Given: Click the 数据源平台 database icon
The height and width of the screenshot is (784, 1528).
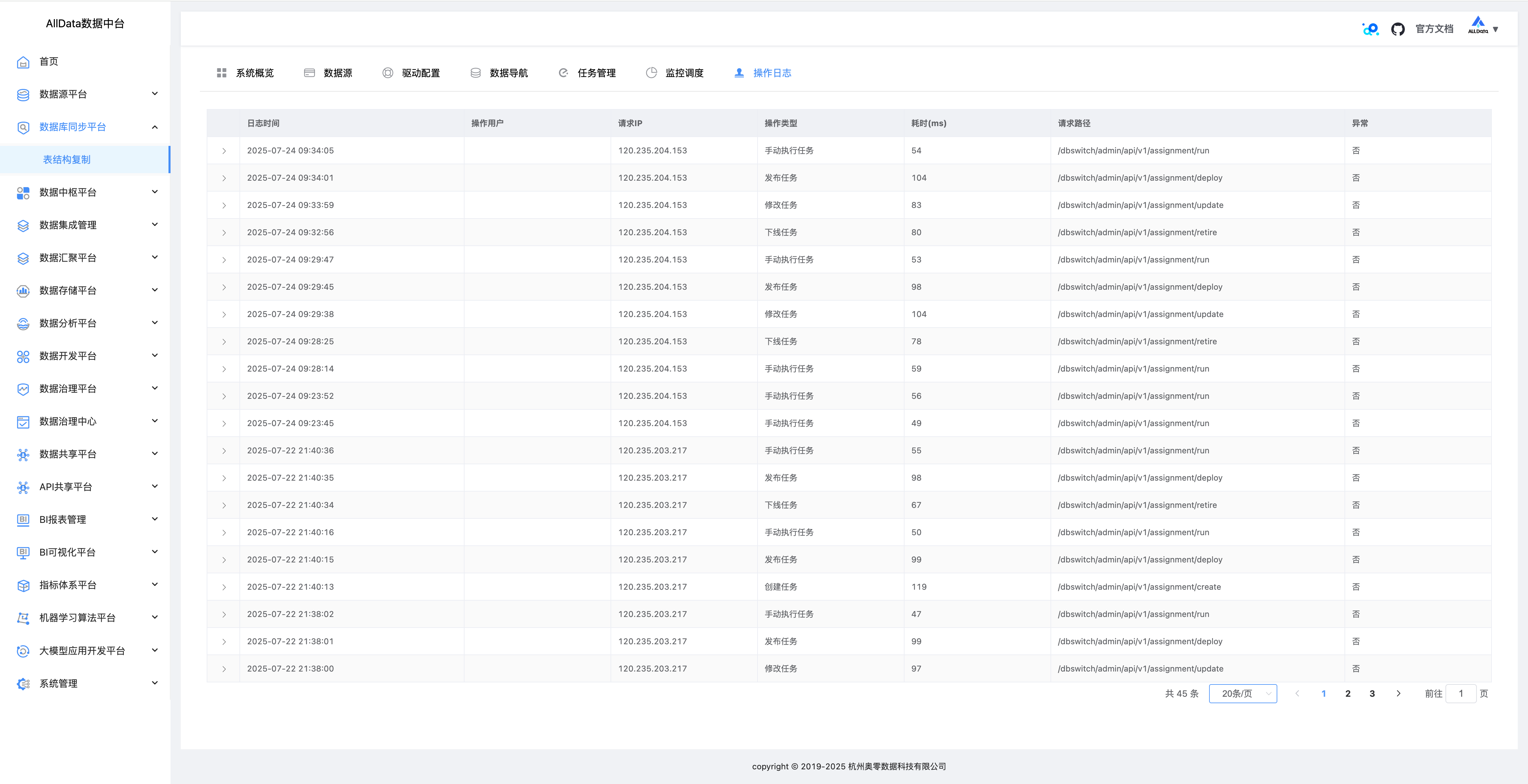Looking at the screenshot, I should [x=23, y=94].
